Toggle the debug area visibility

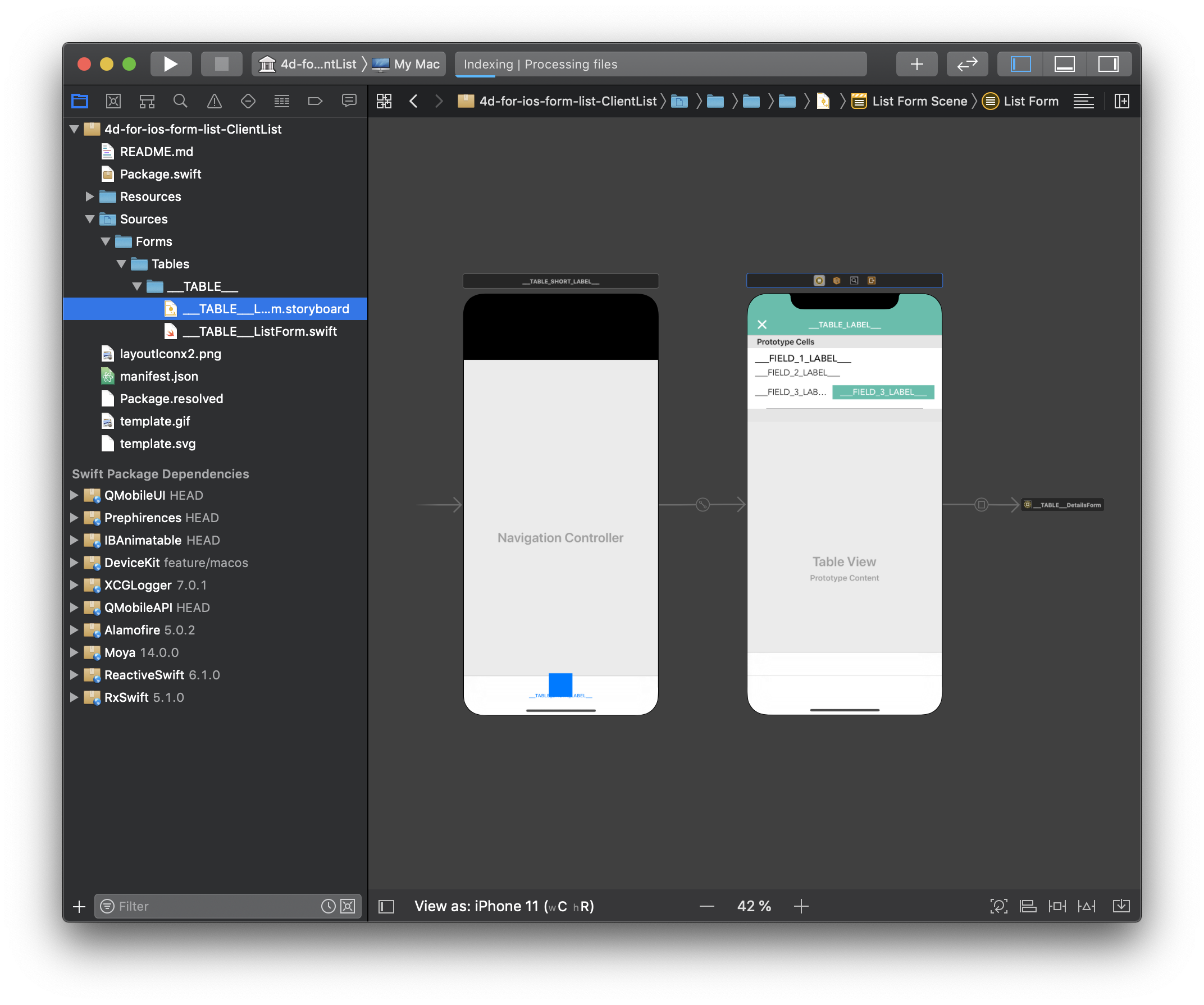1065,63
